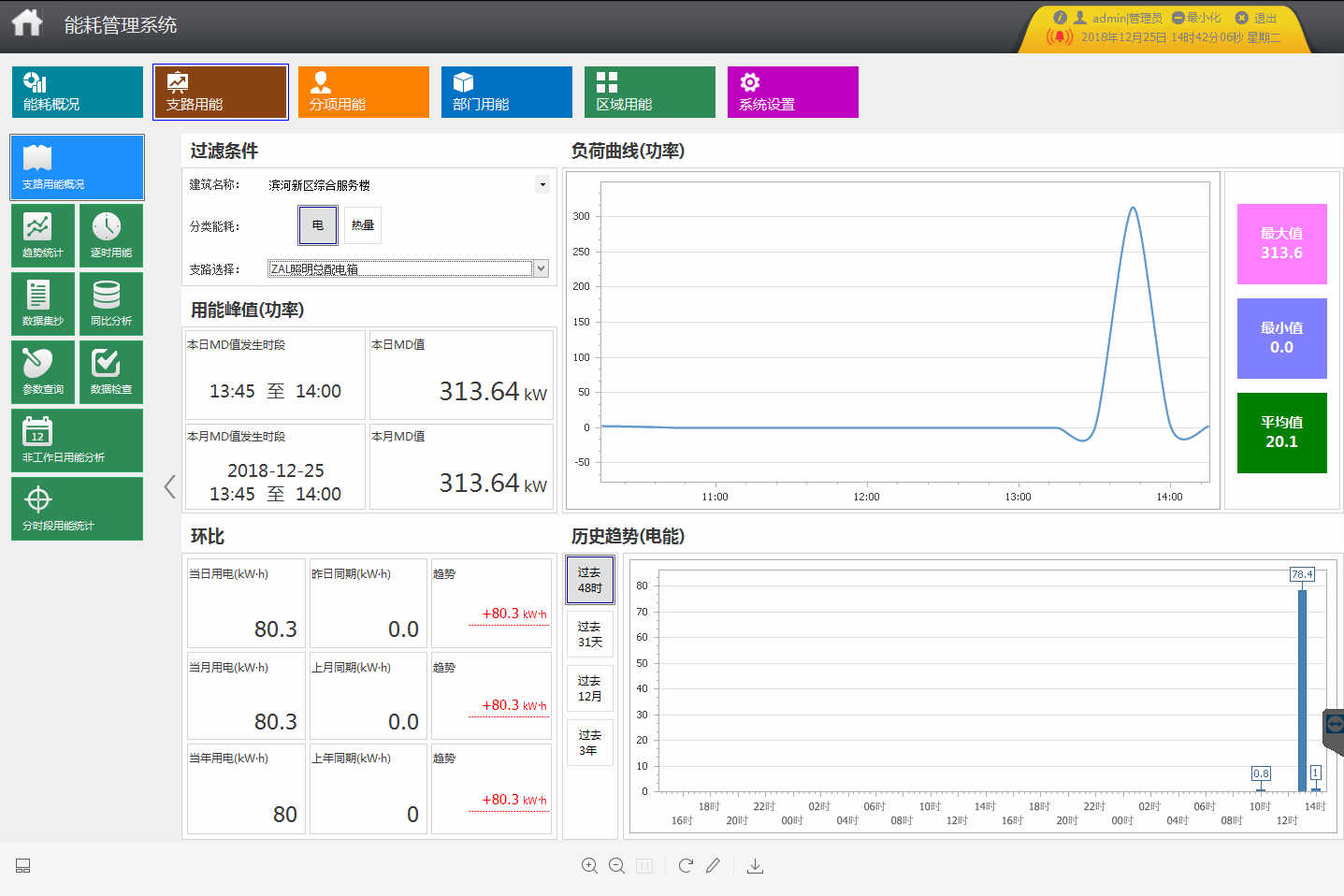The height and width of the screenshot is (896, 1344).
Task: Click the 本月MD值 313.64 kW value
Action: pos(493,483)
